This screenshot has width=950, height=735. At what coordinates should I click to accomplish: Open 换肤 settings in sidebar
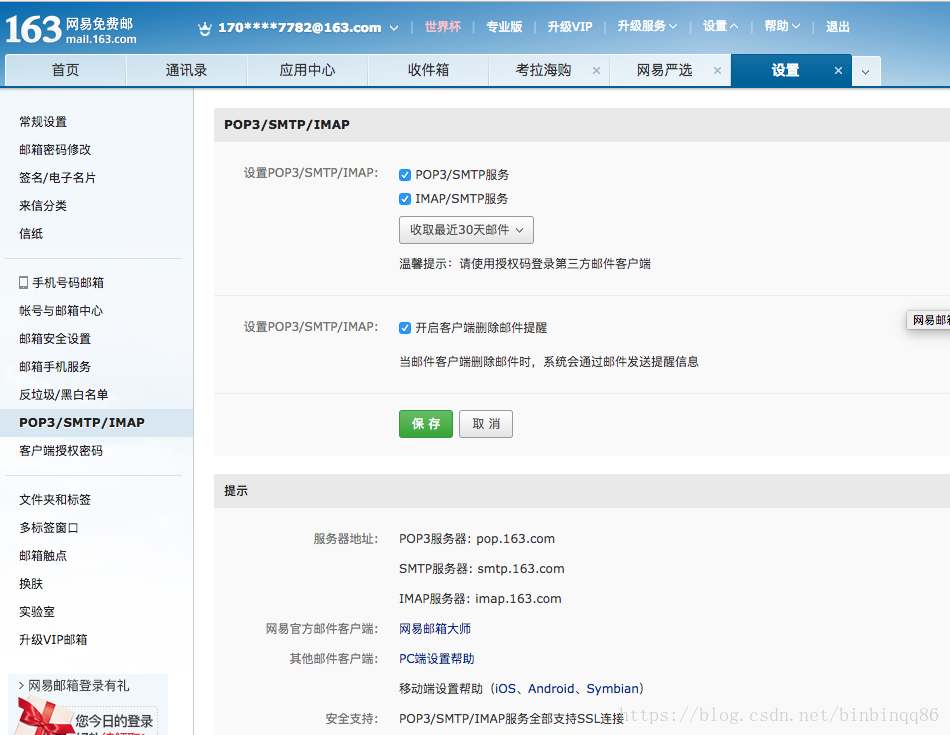pos(31,584)
